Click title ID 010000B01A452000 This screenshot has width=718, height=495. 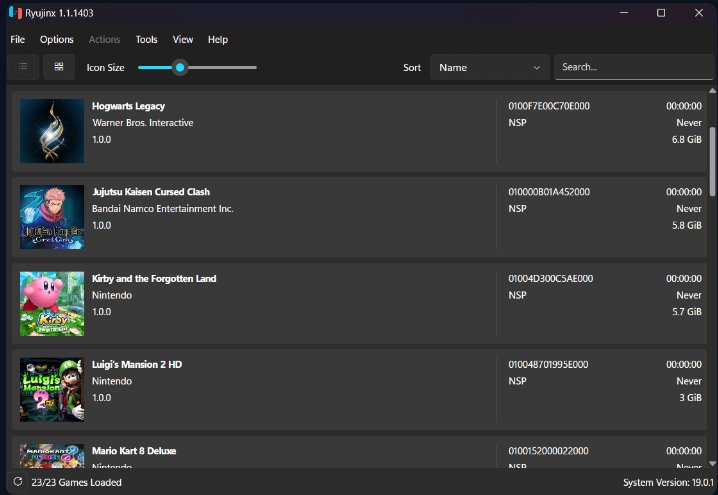point(549,192)
